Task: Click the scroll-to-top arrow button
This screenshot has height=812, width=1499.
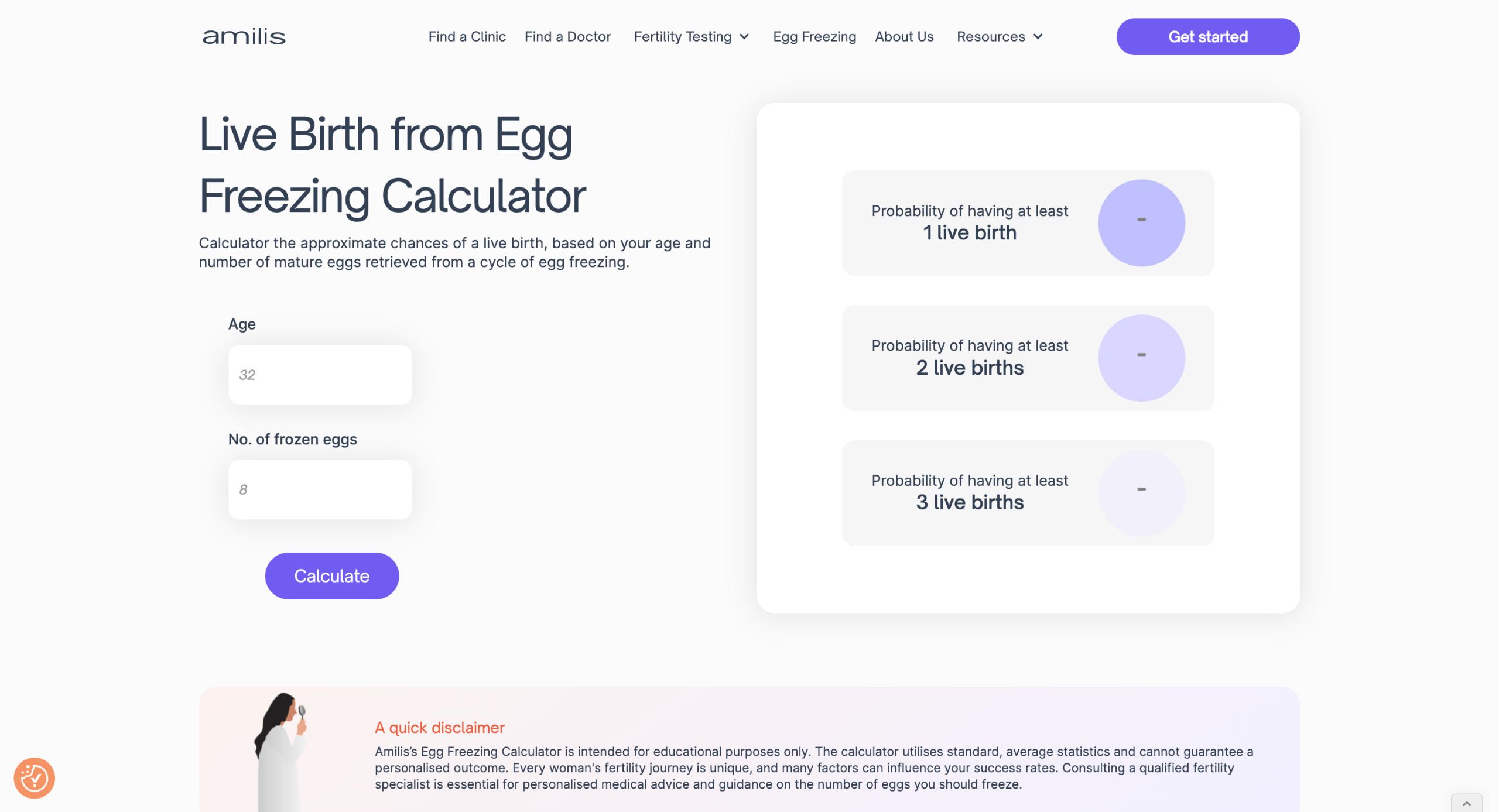Action: pyautogui.click(x=1467, y=803)
